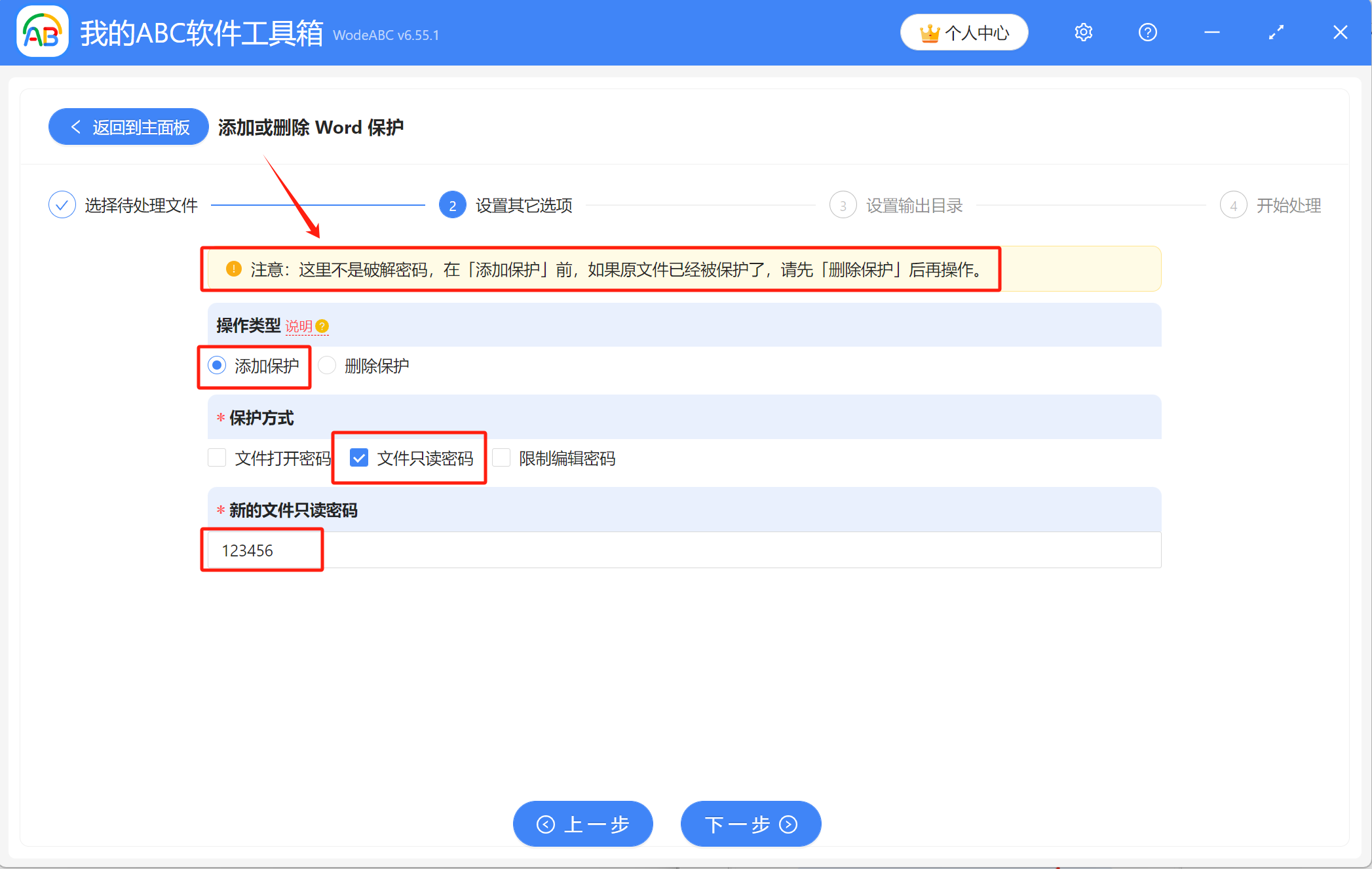Image resolution: width=1372 pixels, height=869 pixels.
Task: Open the settings gear icon
Action: (x=1083, y=31)
